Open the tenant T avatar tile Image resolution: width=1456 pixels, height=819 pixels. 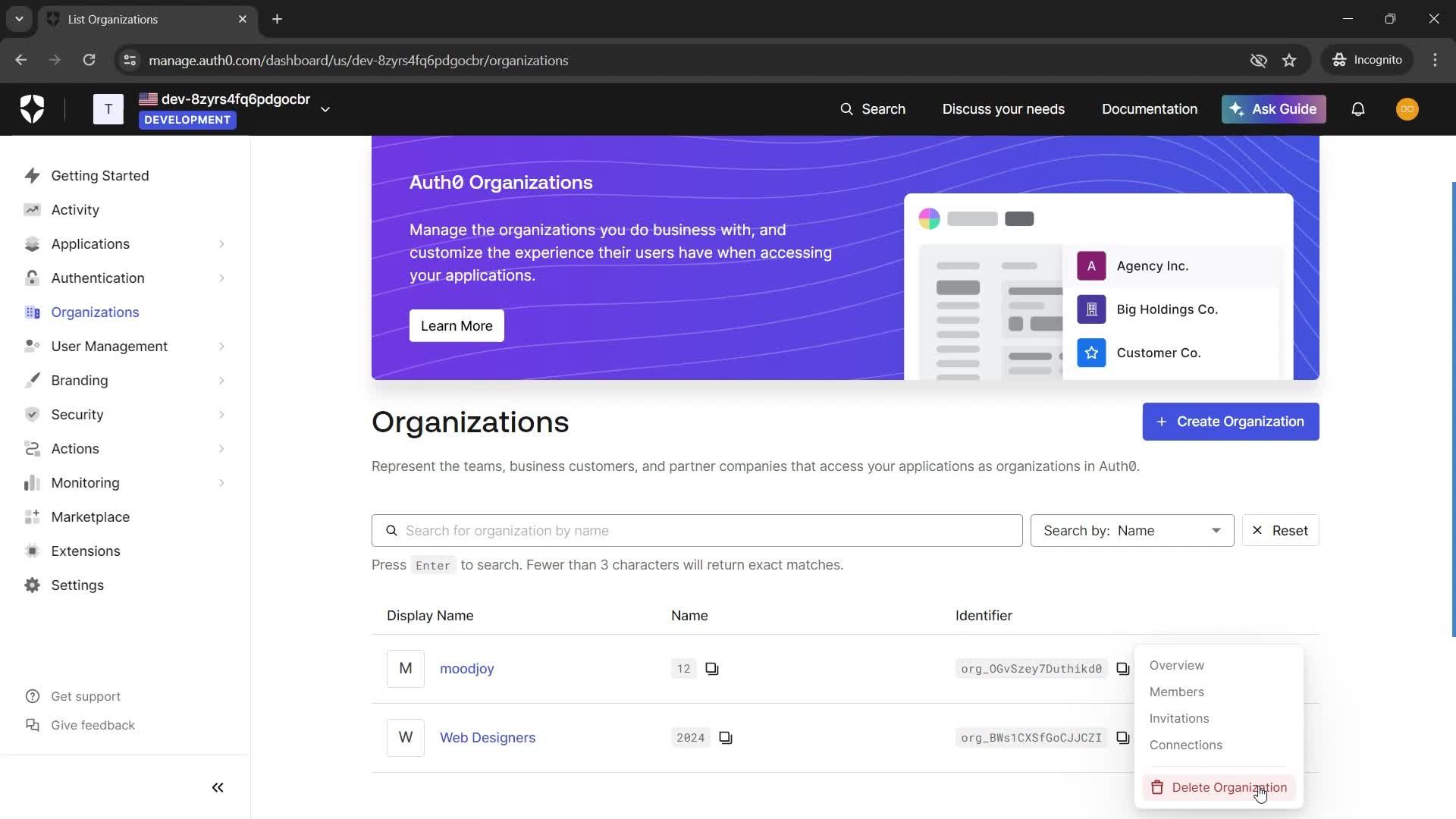tap(108, 109)
